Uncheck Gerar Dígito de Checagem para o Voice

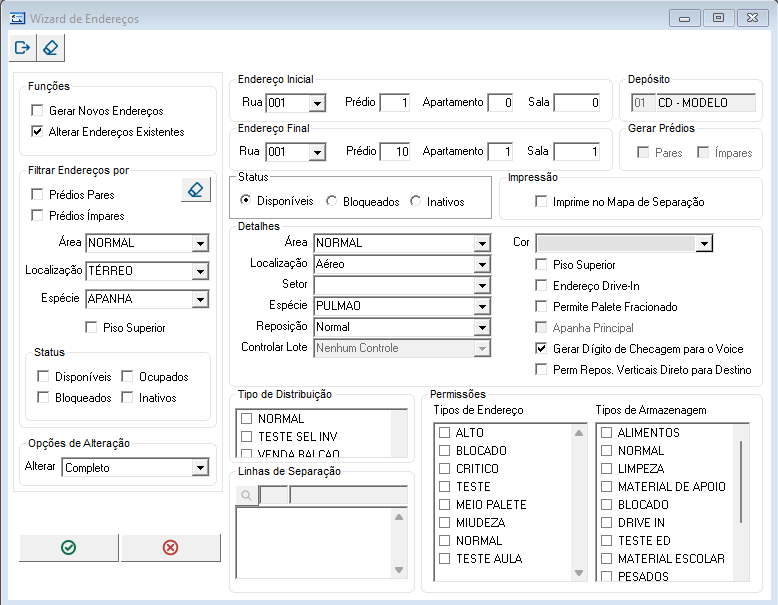click(x=541, y=348)
